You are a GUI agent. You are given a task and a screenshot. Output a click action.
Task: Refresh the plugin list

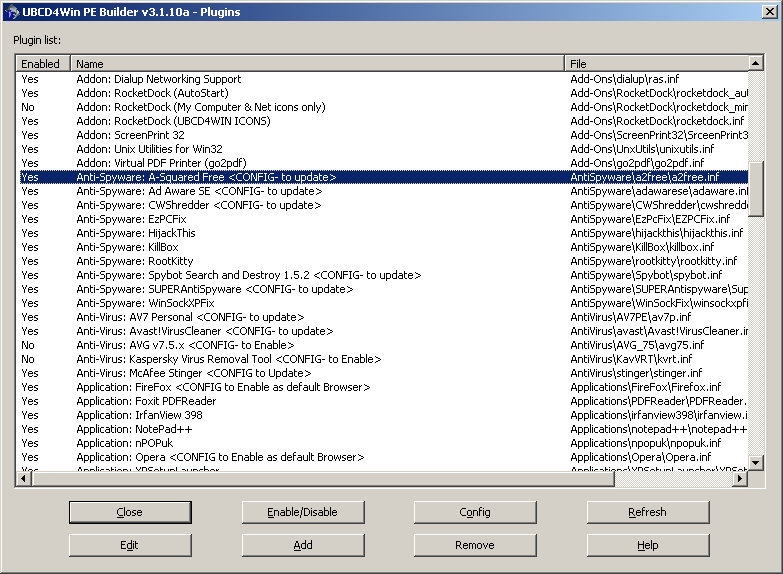click(648, 512)
